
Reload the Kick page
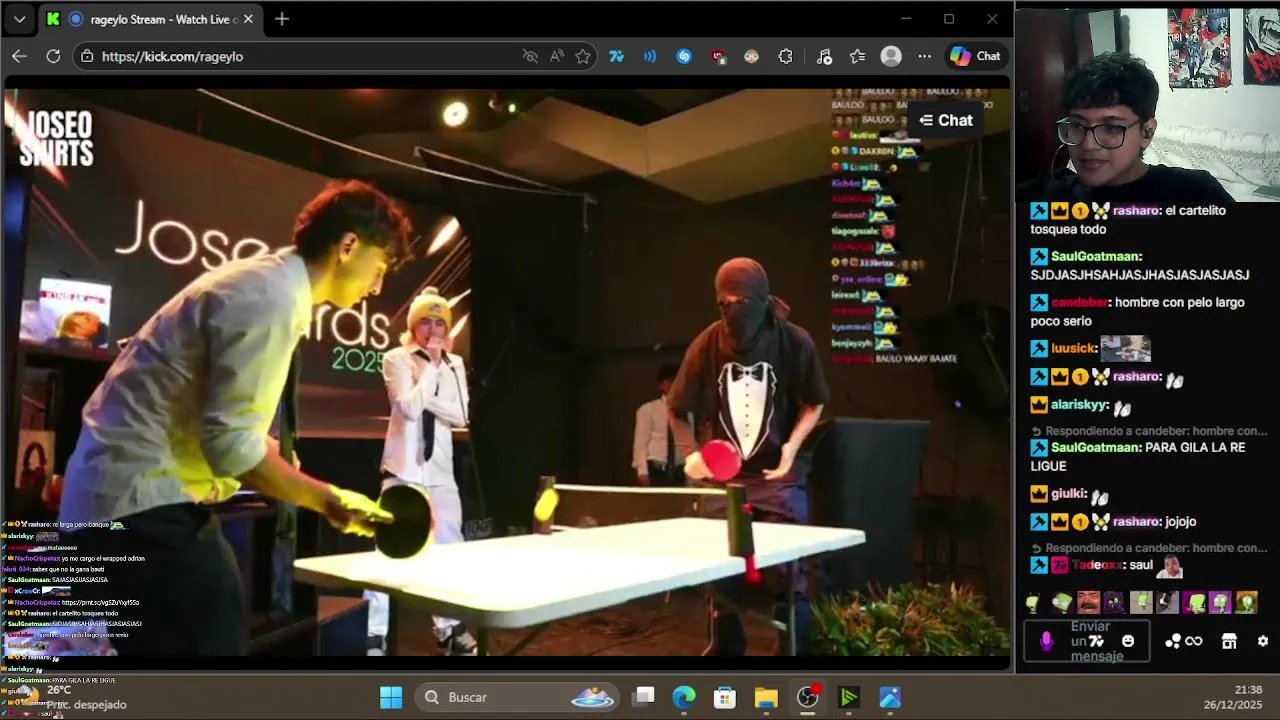pos(53,56)
